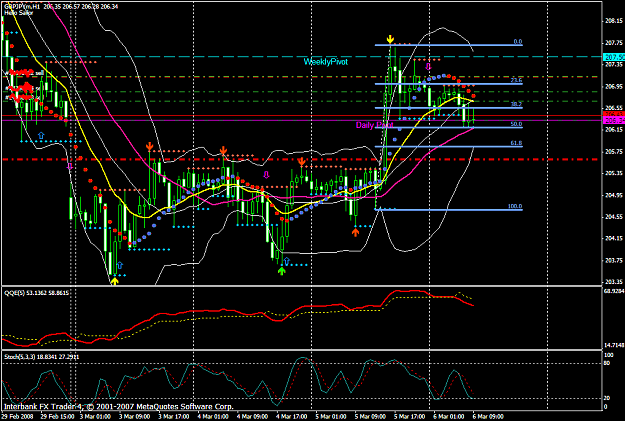Screen dimensions: 625x421
Task: Click the yellow down arrow at the swing high
Action: (x=390, y=39)
